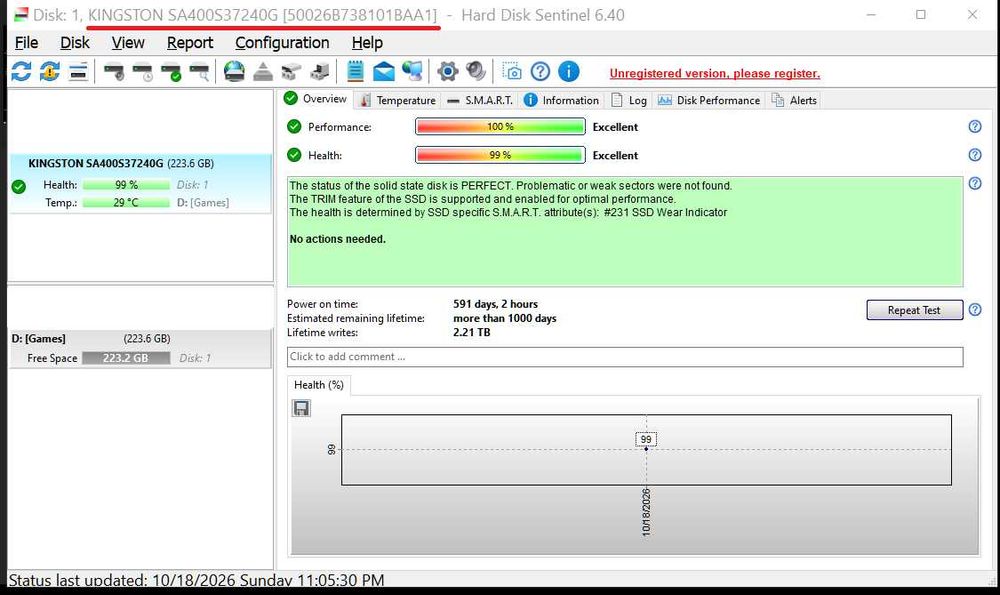Click the Temp. 29 °C bar in disk list
Viewport: 1000px width, 595px height.
pos(126,203)
